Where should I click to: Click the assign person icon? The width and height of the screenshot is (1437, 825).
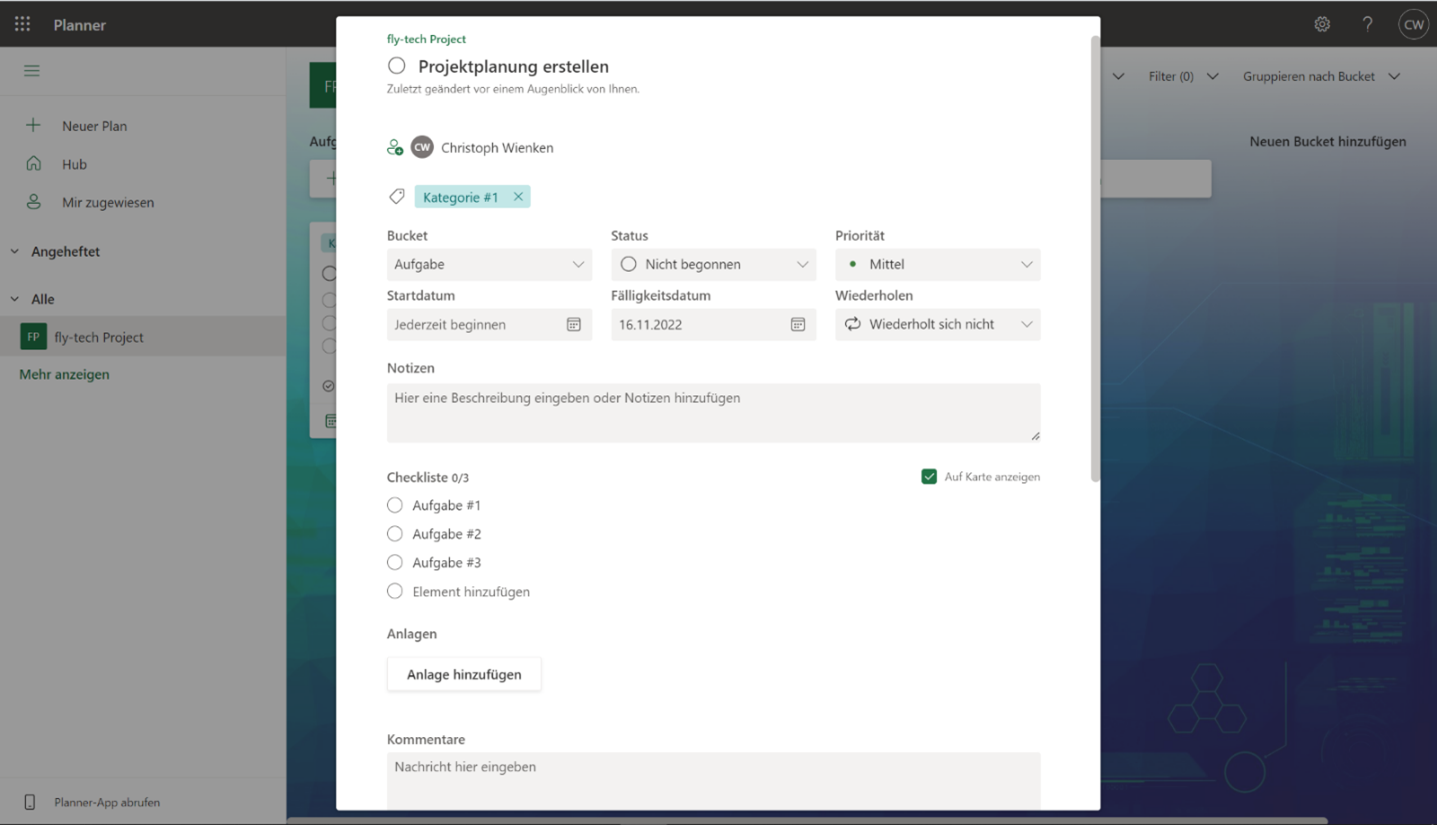(x=394, y=146)
